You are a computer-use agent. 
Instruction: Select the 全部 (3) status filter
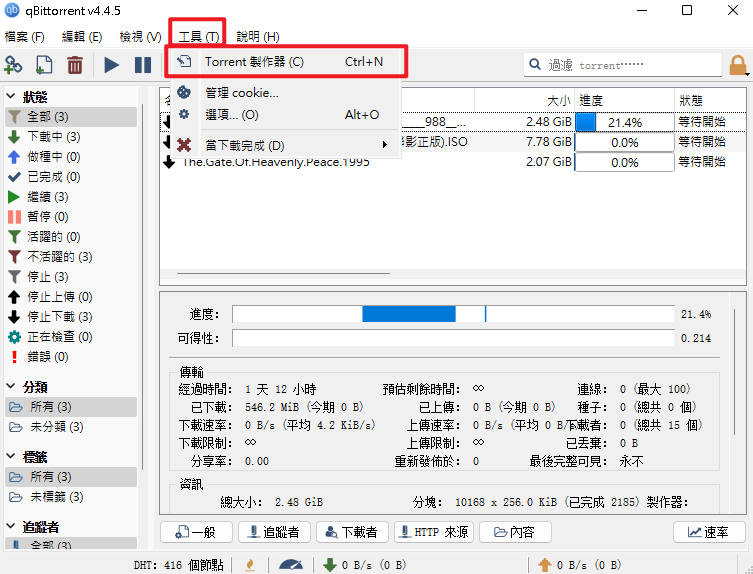(71, 117)
